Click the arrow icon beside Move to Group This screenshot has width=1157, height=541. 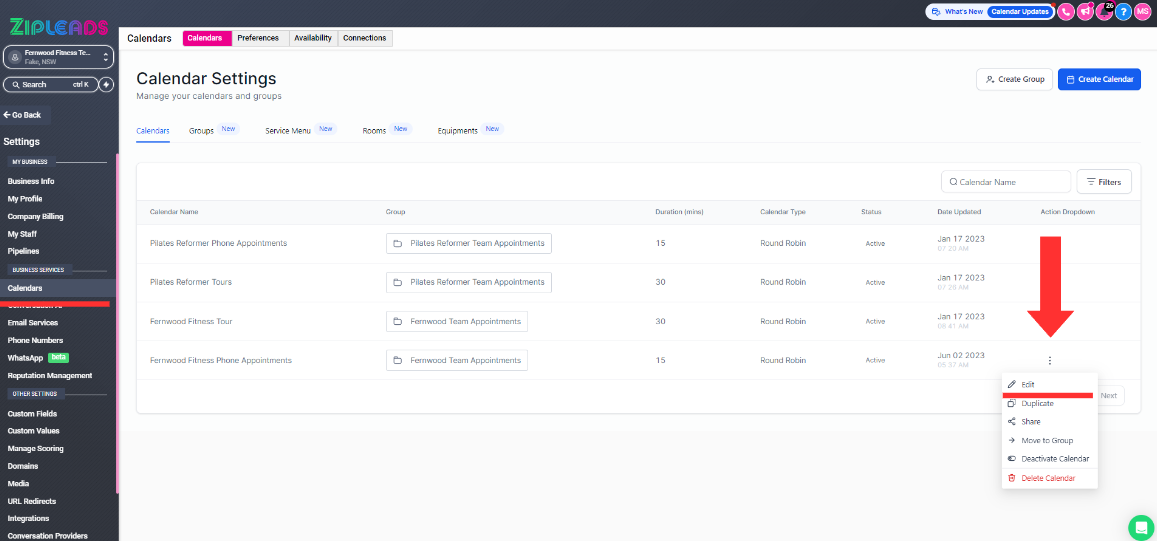coord(1012,440)
